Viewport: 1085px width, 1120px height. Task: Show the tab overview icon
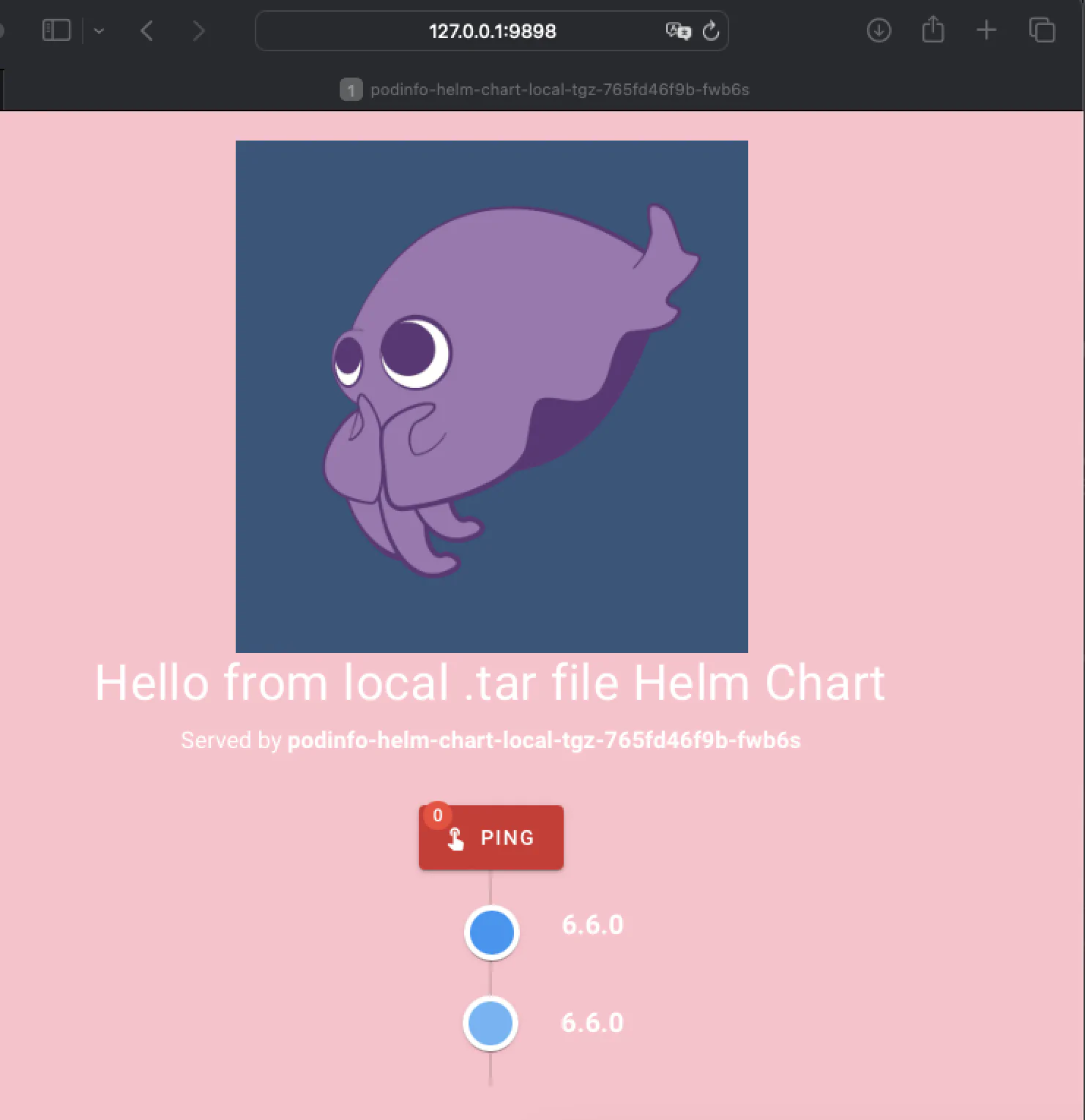click(1042, 31)
